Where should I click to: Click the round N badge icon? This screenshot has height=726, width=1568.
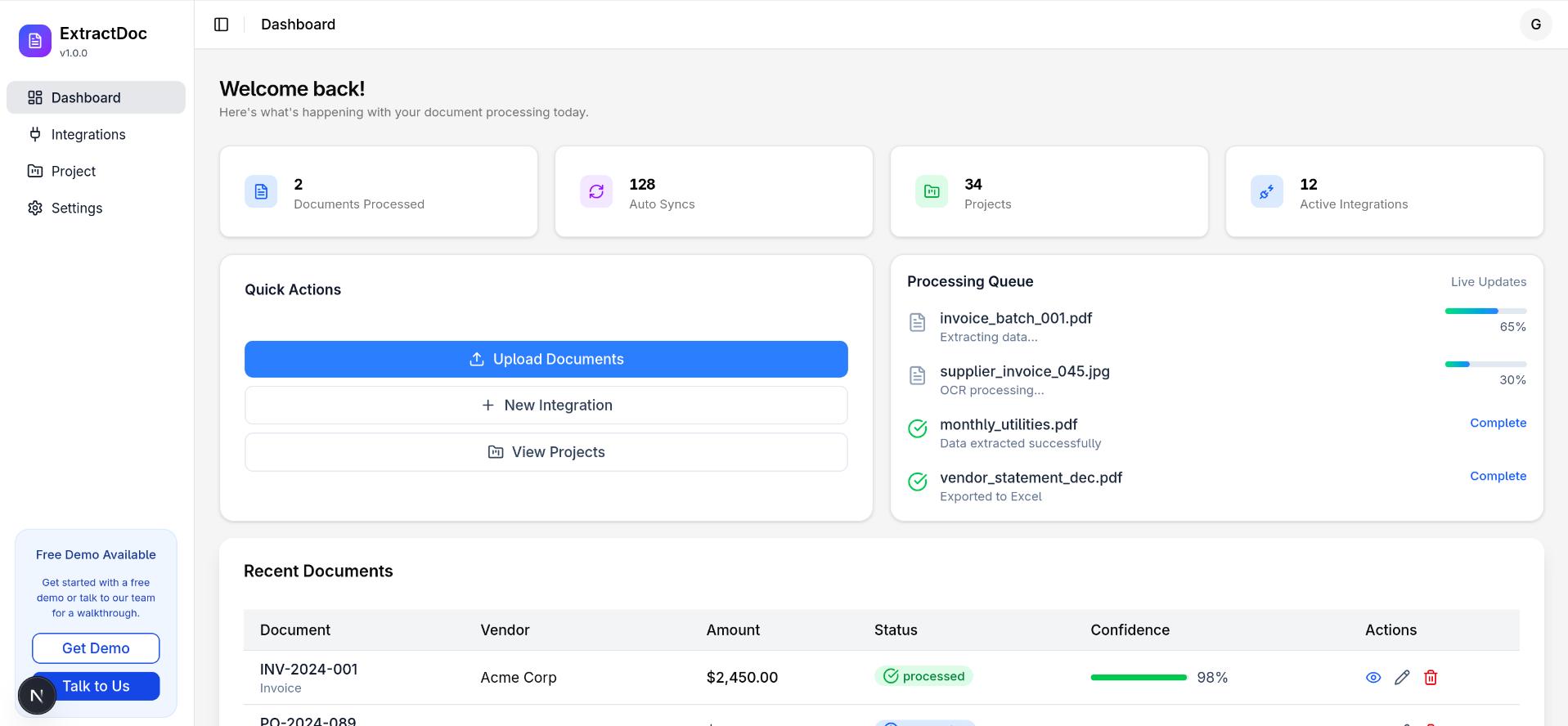click(x=37, y=696)
